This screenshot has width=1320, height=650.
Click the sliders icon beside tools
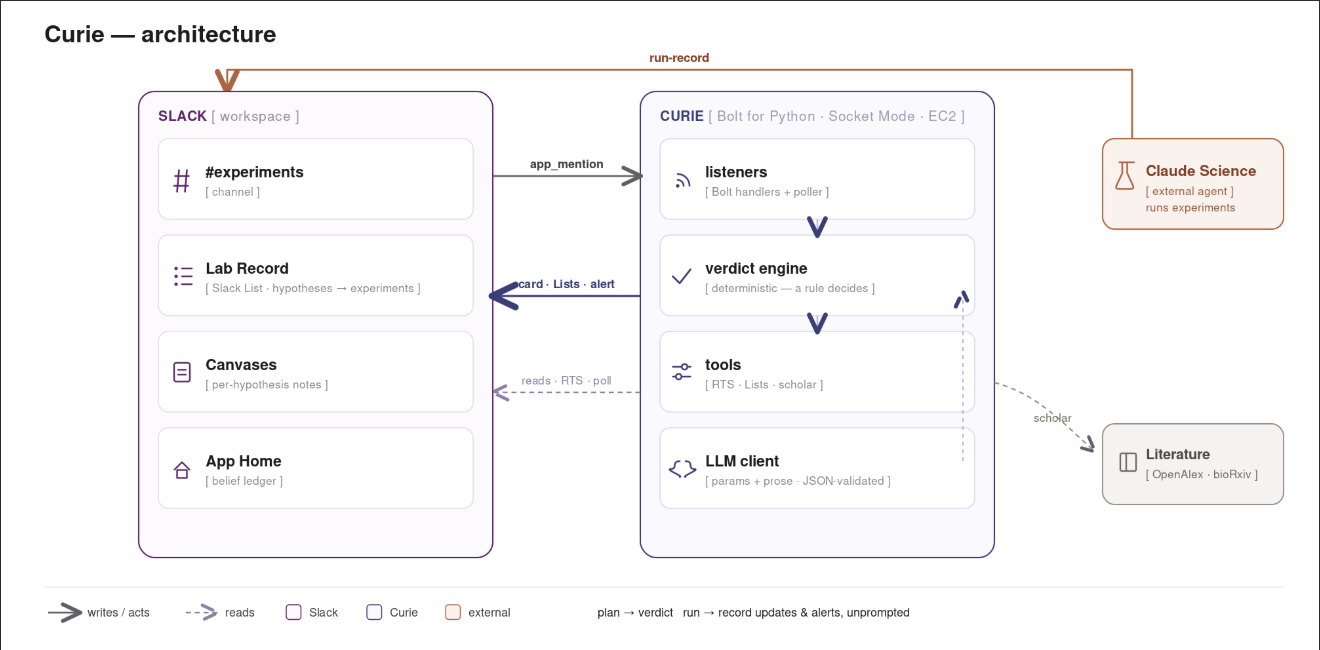tap(682, 373)
